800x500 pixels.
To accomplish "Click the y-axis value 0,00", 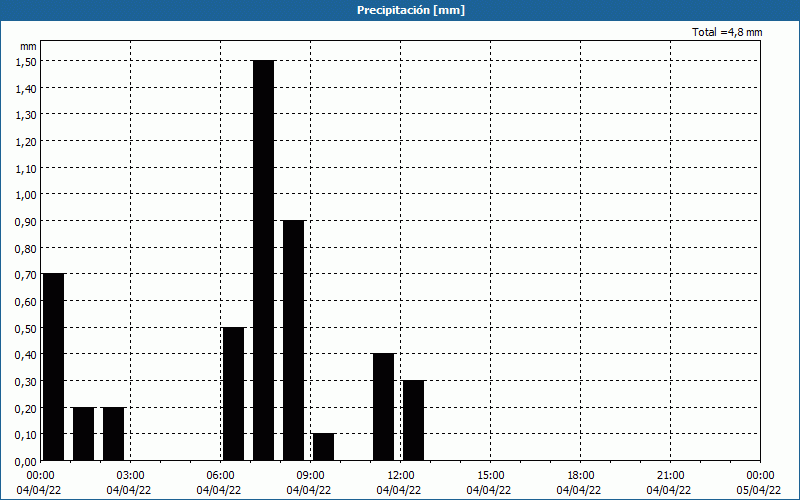I will click(x=26, y=462).
